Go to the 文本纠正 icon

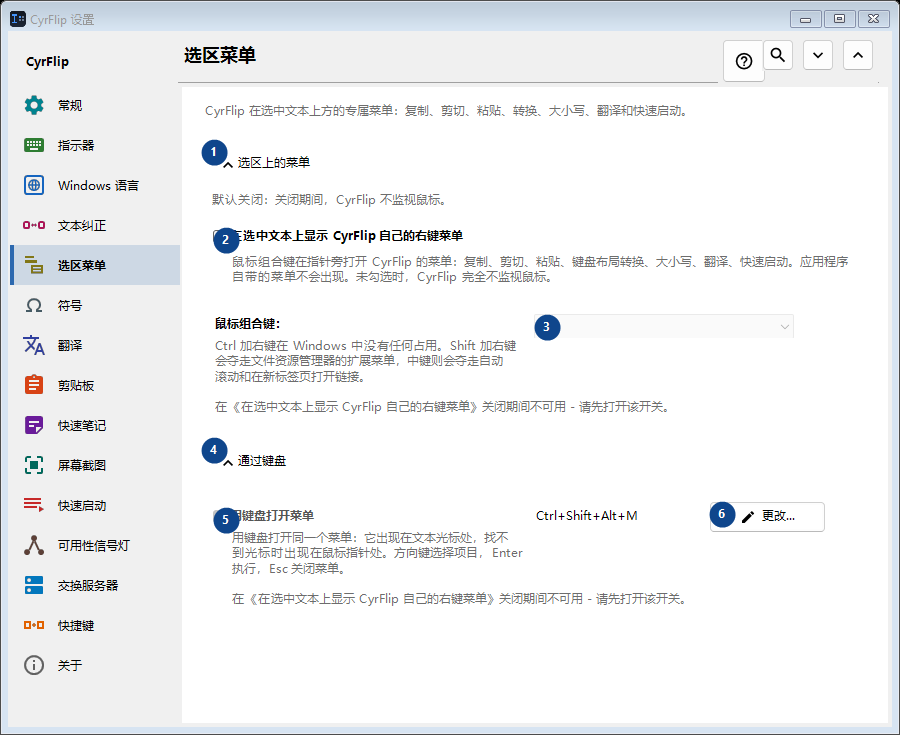click(x=34, y=225)
